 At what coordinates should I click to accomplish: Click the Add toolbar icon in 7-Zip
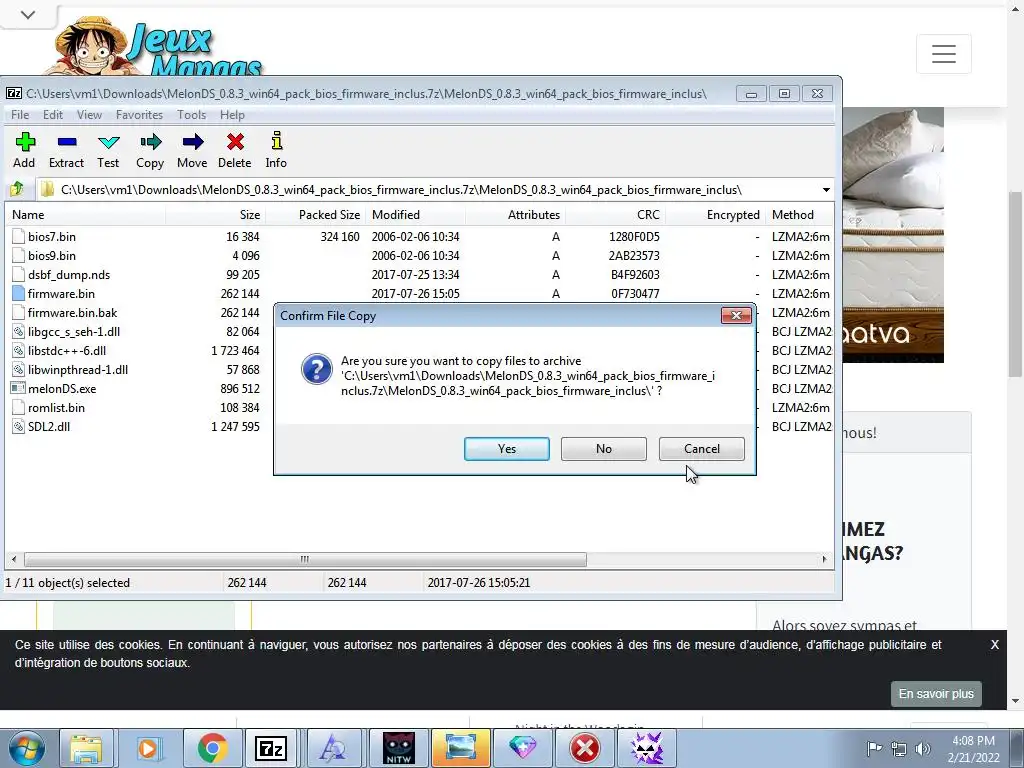tap(25, 142)
